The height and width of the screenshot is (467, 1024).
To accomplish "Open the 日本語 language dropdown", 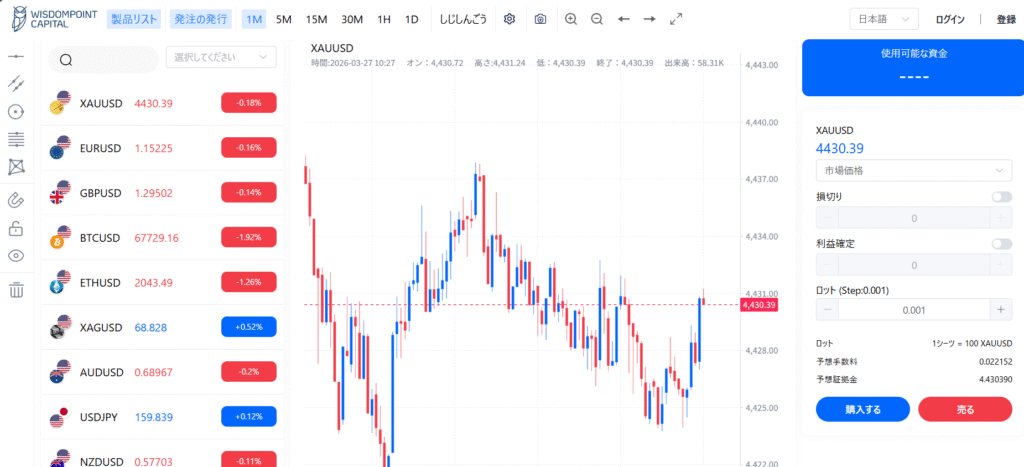I will (884, 19).
